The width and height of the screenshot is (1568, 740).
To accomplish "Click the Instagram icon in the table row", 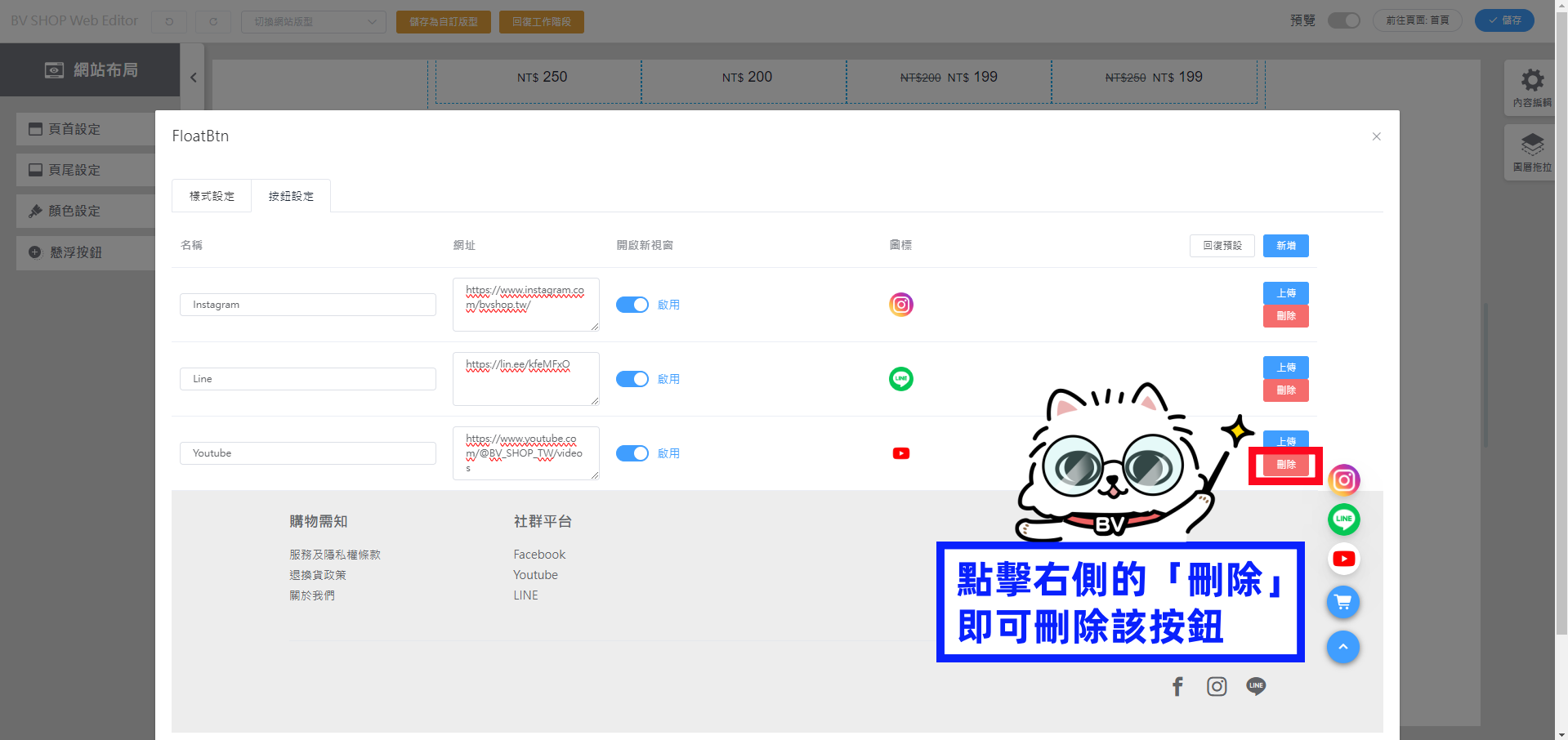I will coord(900,305).
